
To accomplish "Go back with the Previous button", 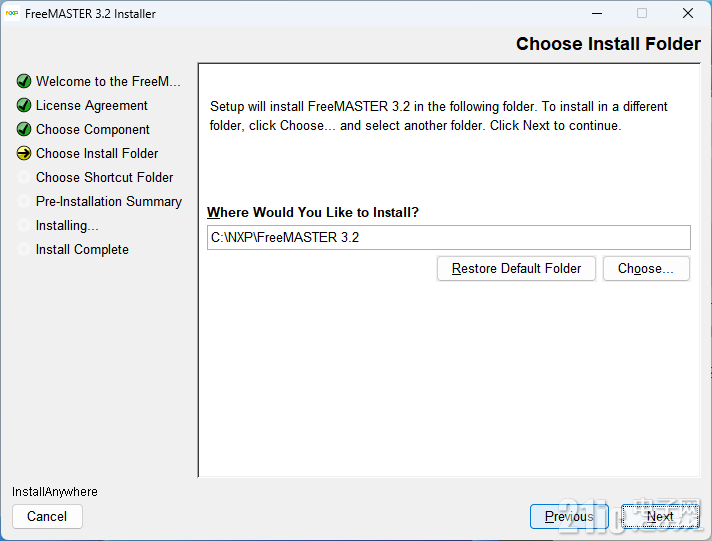I will click(569, 516).
